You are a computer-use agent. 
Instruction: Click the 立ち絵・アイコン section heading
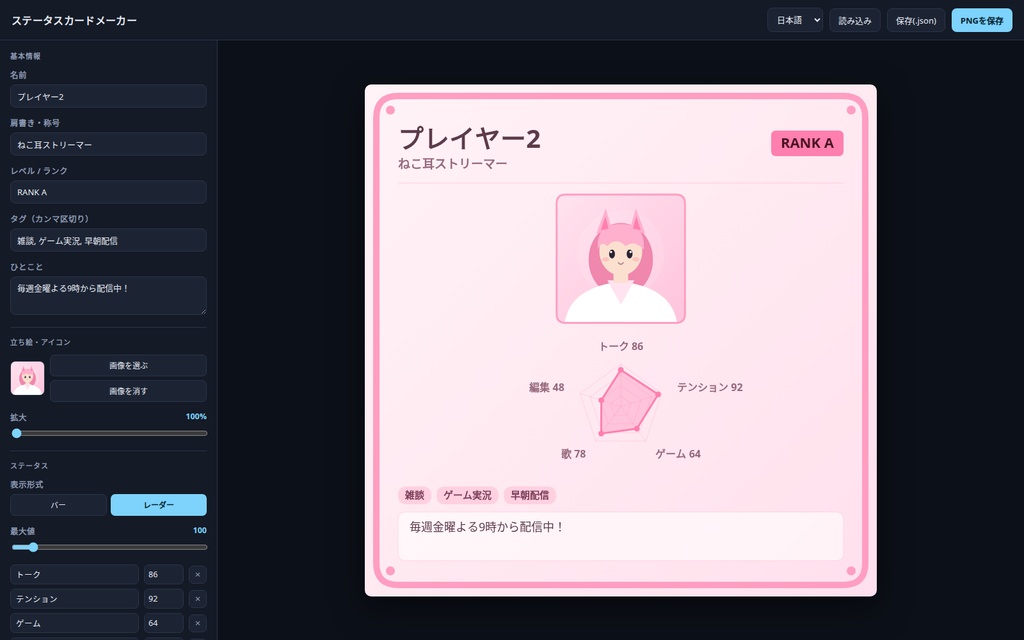tap(40, 342)
